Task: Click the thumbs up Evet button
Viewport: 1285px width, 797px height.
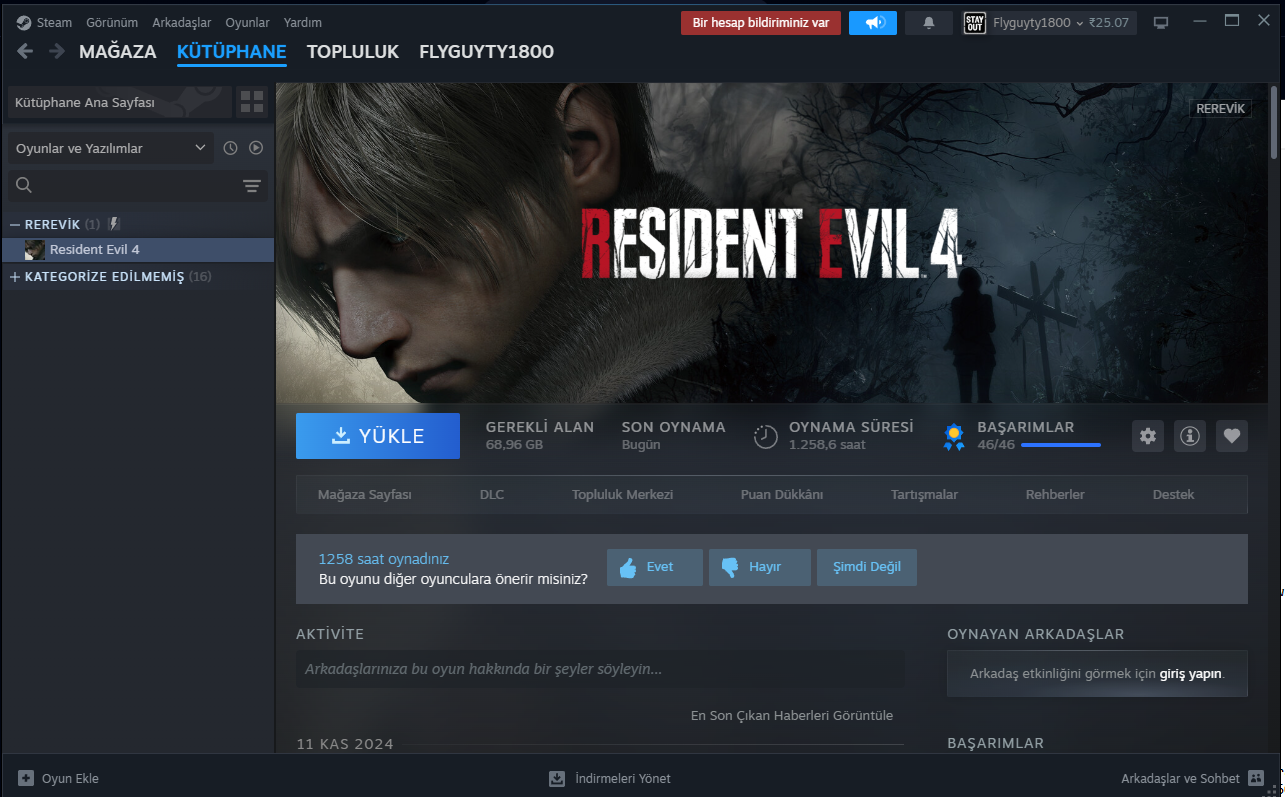Action: (x=655, y=567)
